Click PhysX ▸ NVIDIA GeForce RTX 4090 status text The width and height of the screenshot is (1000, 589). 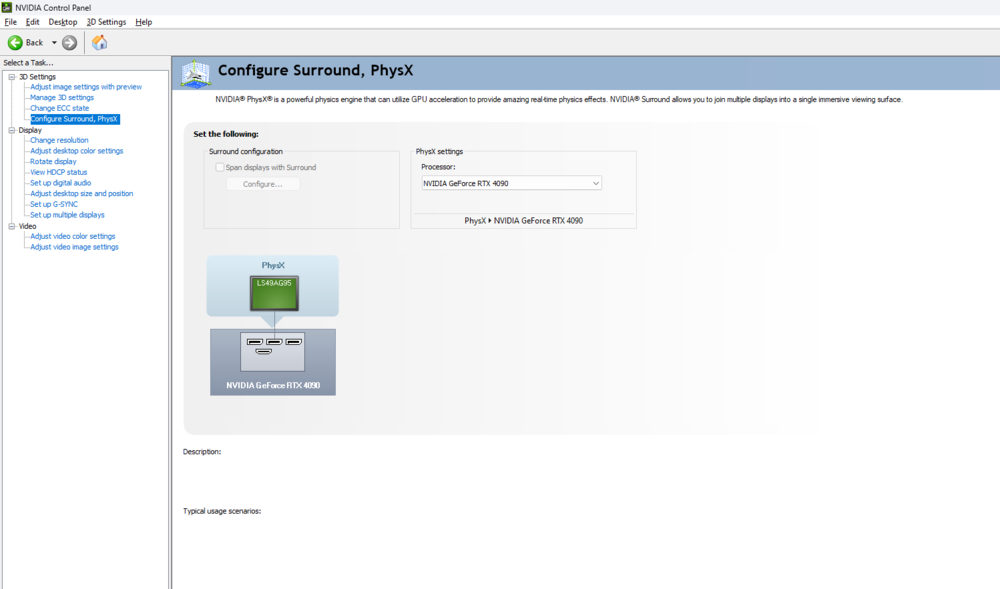[524, 221]
